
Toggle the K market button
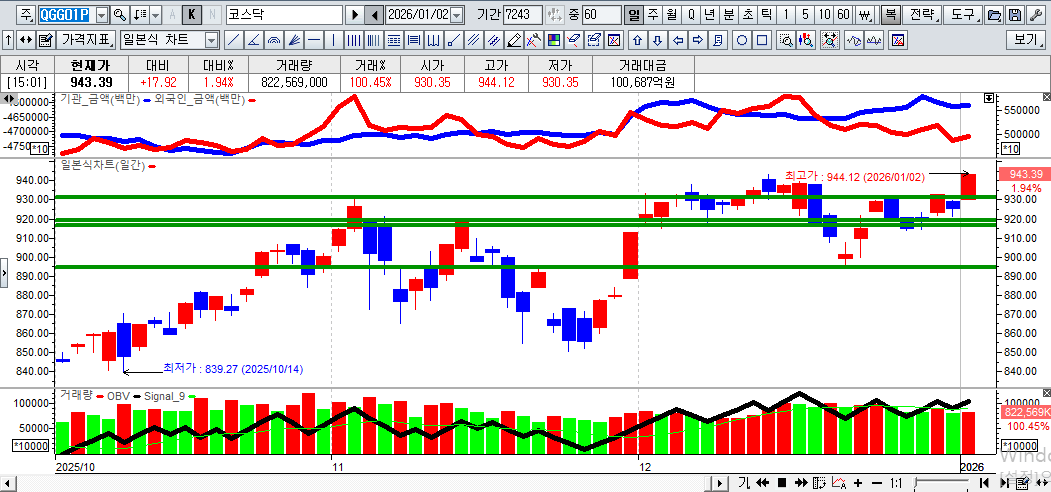coord(191,15)
